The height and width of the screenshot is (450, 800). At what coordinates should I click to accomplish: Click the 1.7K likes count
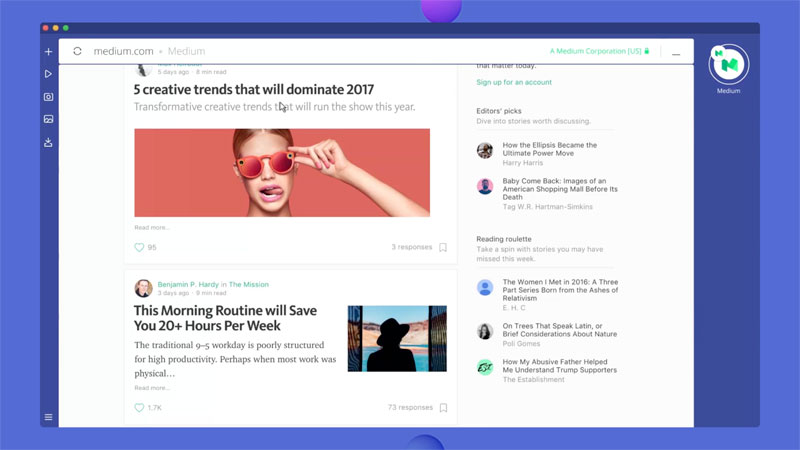(155, 408)
